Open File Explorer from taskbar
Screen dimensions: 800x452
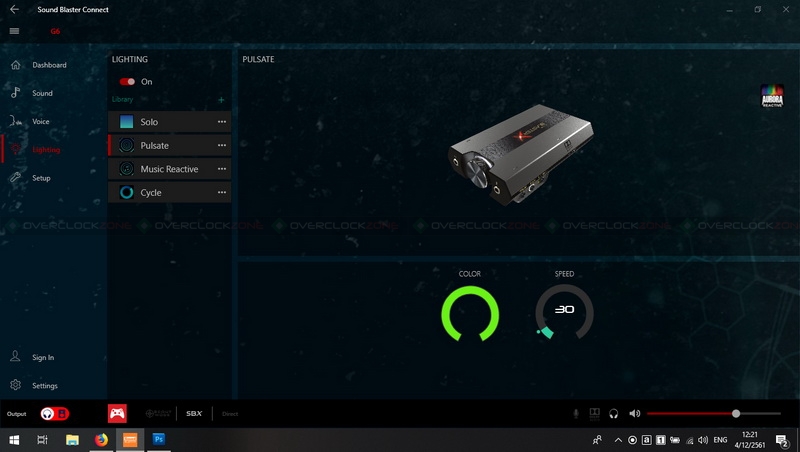(x=72, y=440)
